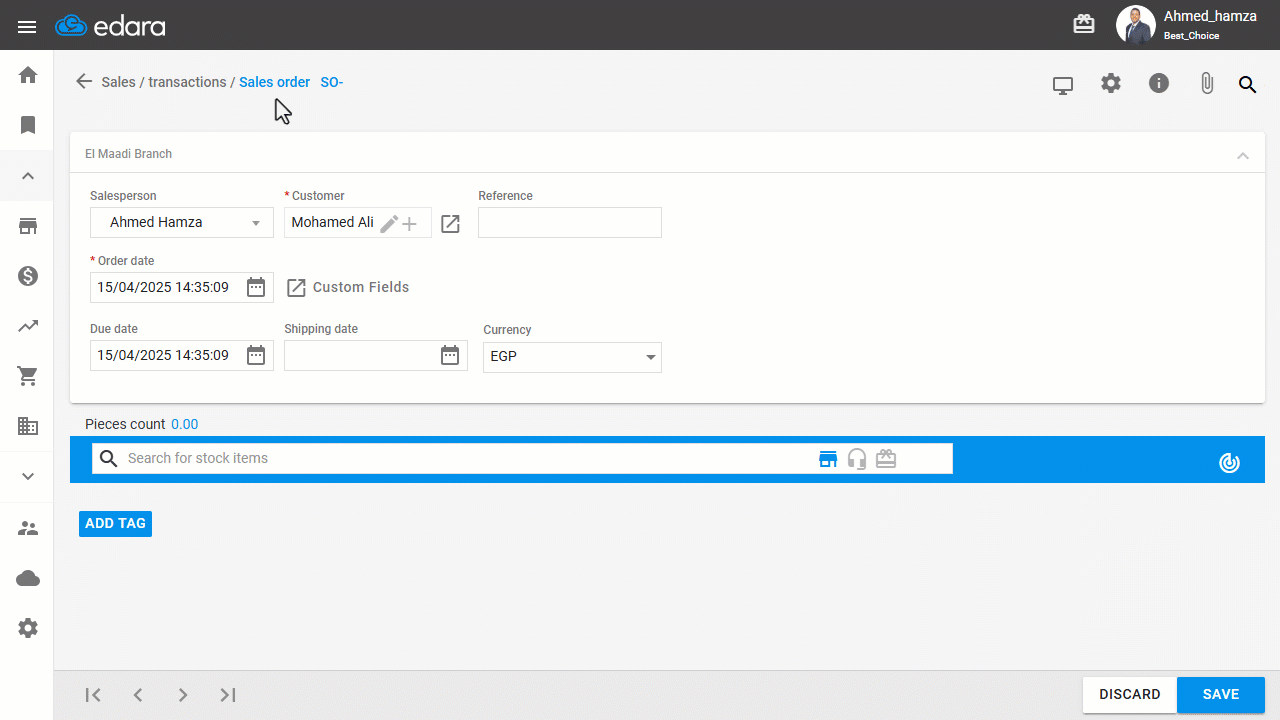Open the cloud icon in sidebar
Image resolution: width=1280 pixels, height=720 pixels.
click(x=28, y=578)
